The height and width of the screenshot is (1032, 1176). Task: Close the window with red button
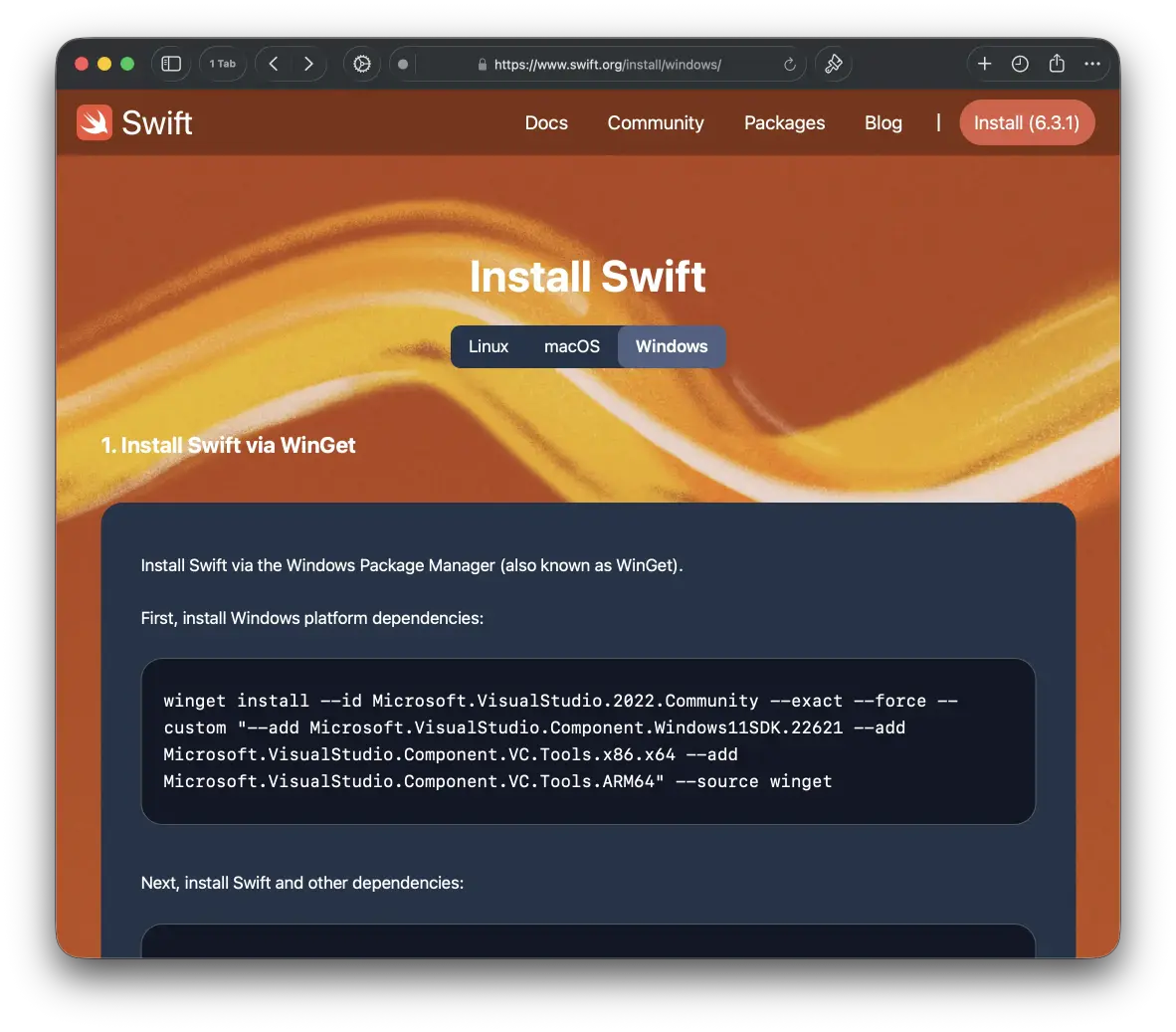click(x=82, y=64)
